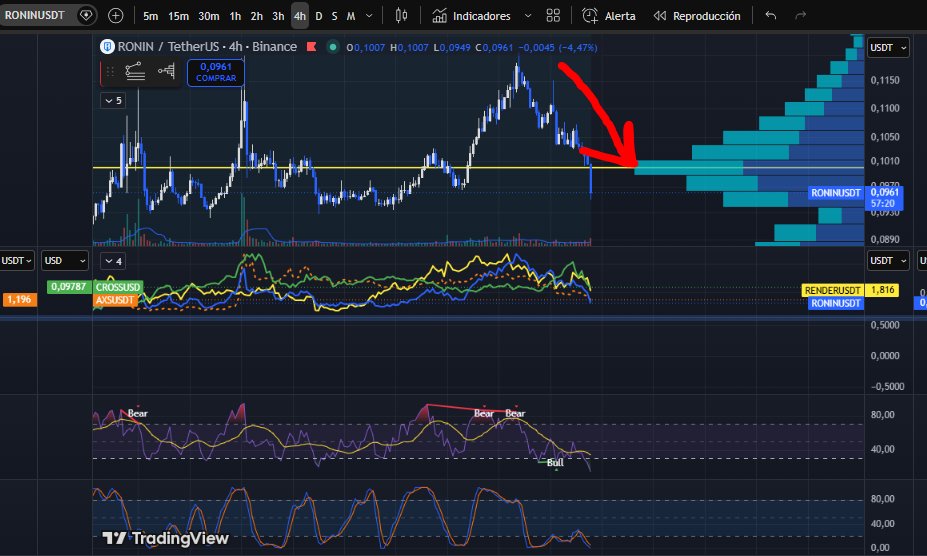Create an alert with Alerta
Screen dimensions: 927x556
pyautogui.click(x=609, y=16)
